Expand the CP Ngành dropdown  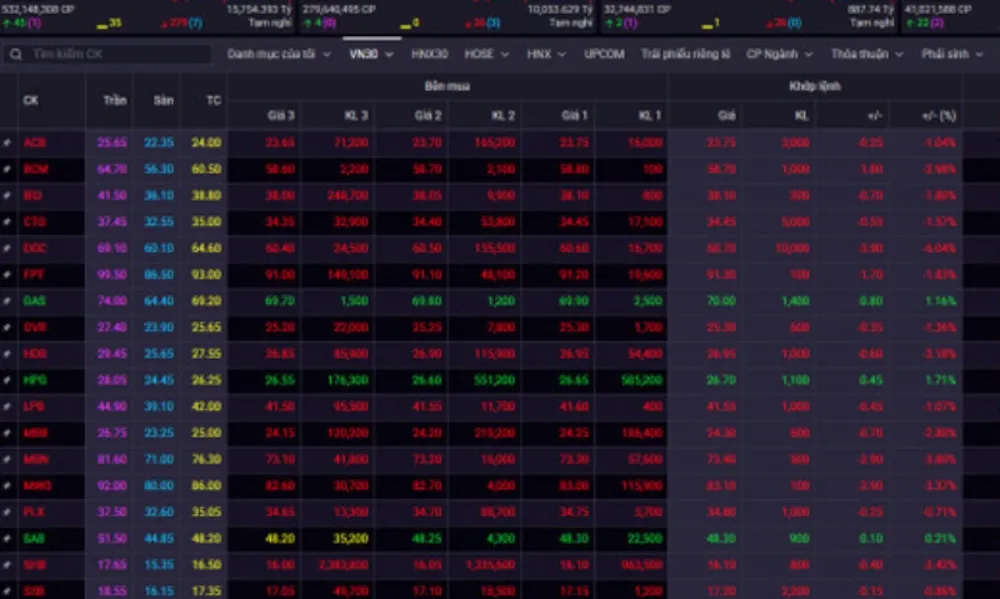779,54
